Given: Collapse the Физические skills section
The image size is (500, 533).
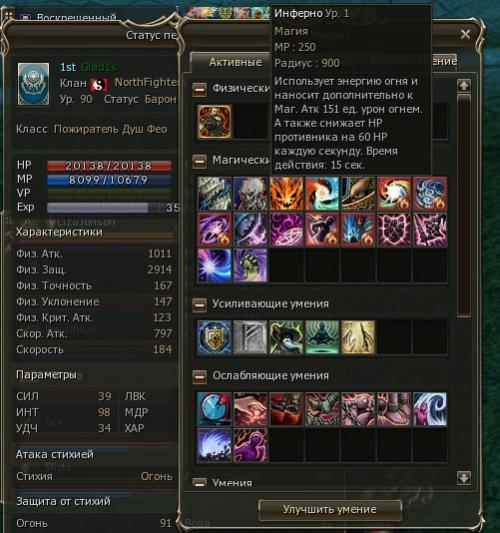Looking at the screenshot, I should (200, 90).
